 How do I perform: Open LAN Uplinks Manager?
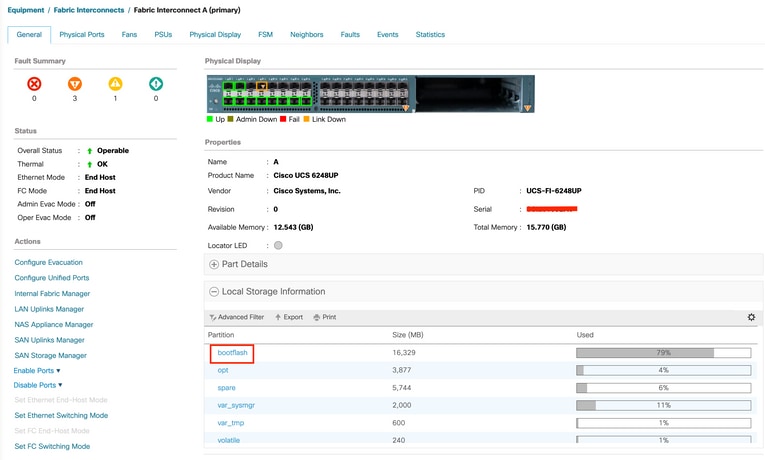[49, 309]
